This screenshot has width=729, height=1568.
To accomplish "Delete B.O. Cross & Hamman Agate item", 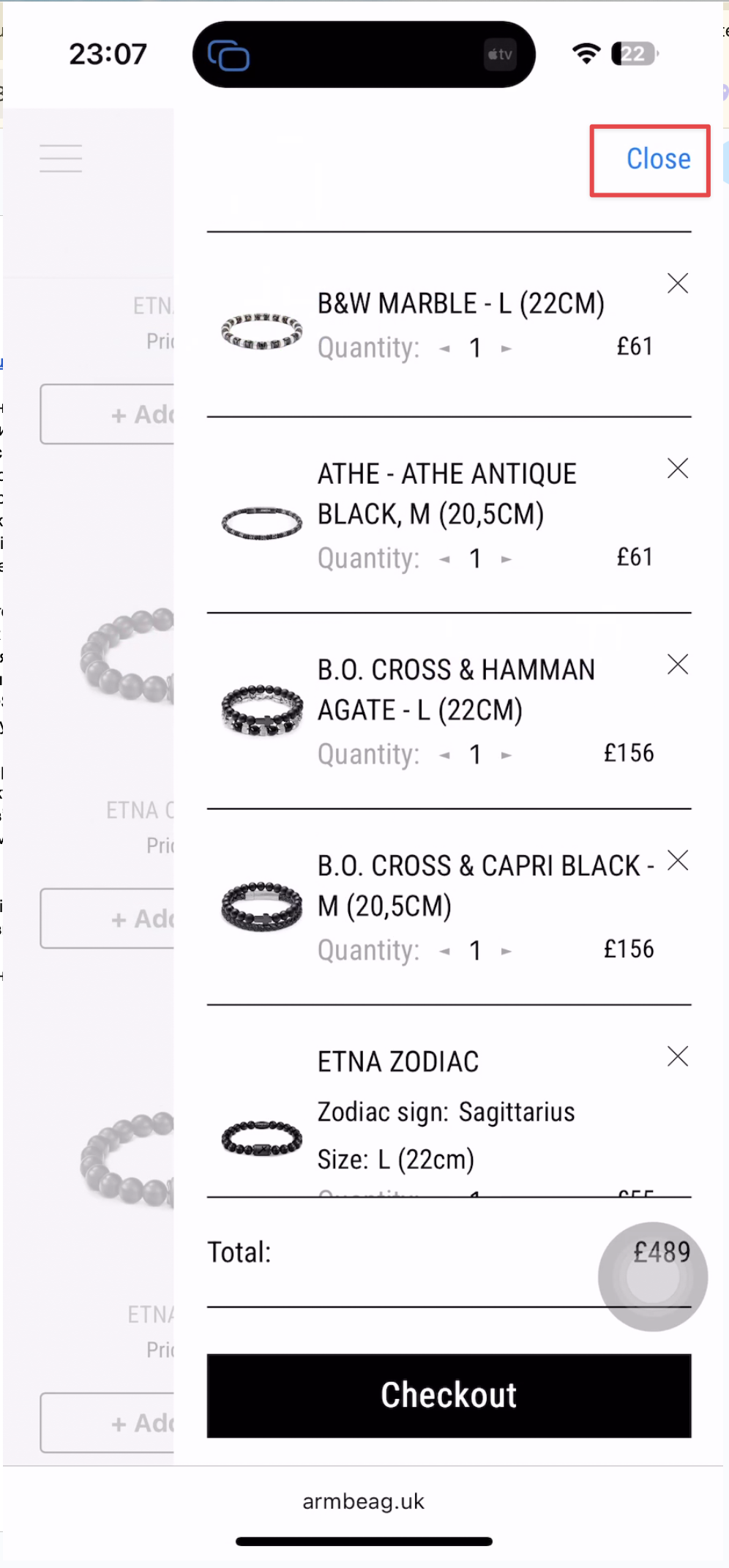I will pos(678,665).
